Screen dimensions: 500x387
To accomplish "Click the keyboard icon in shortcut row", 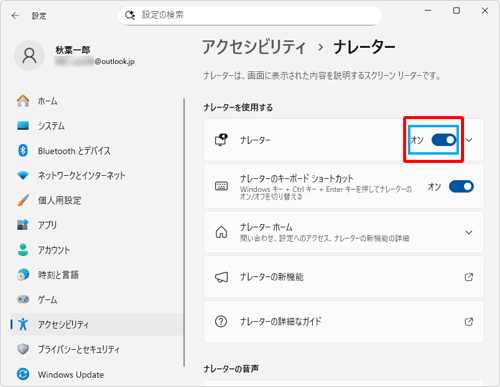I will click(221, 186).
